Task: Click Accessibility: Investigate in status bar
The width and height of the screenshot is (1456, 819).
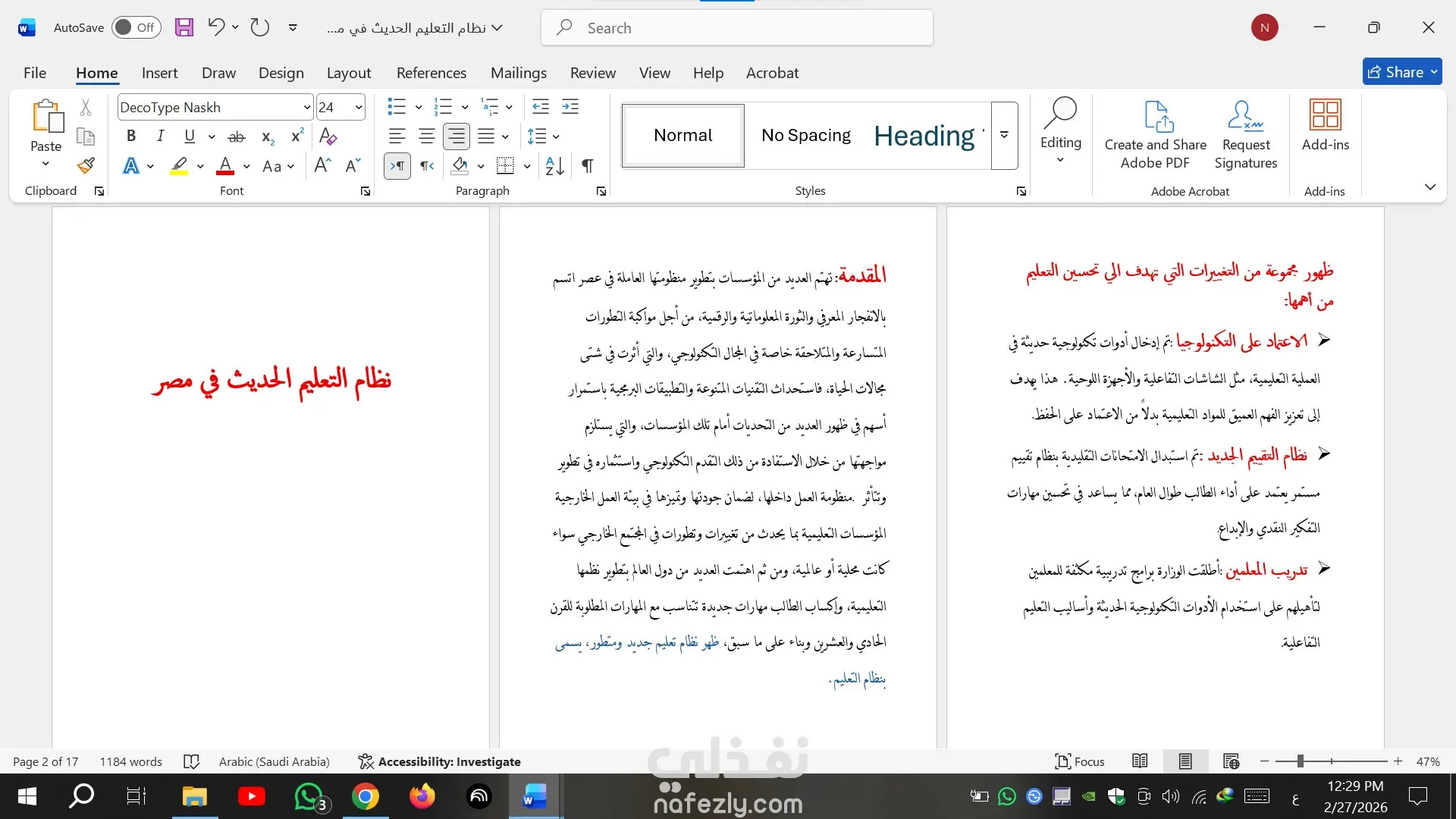Action: click(440, 761)
